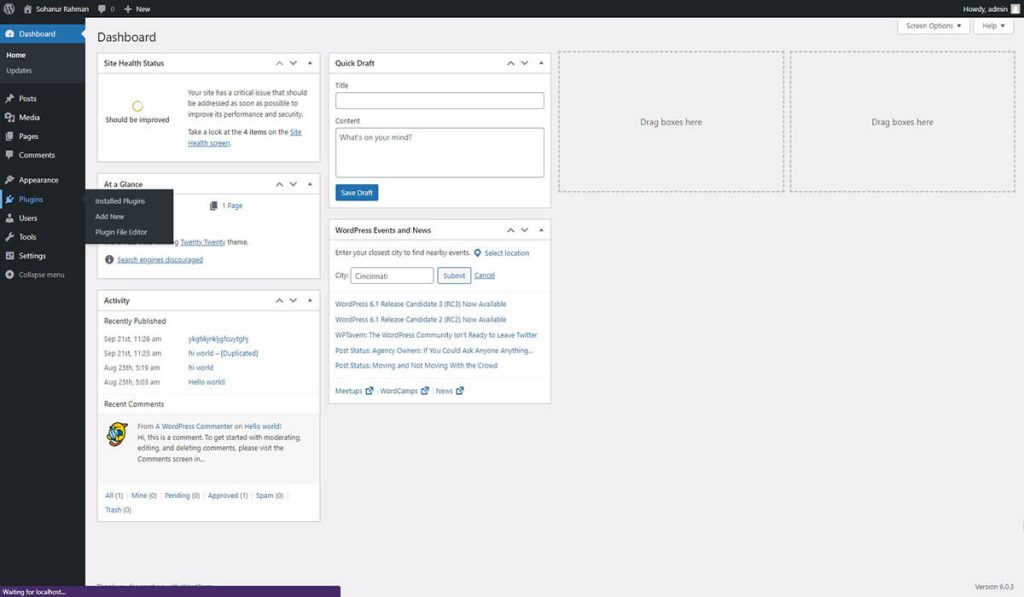Image resolution: width=1024 pixels, height=597 pixels.
Task: Focus the Quick Draft Title field
Action: pyautogui.click(x=440, y=101)
